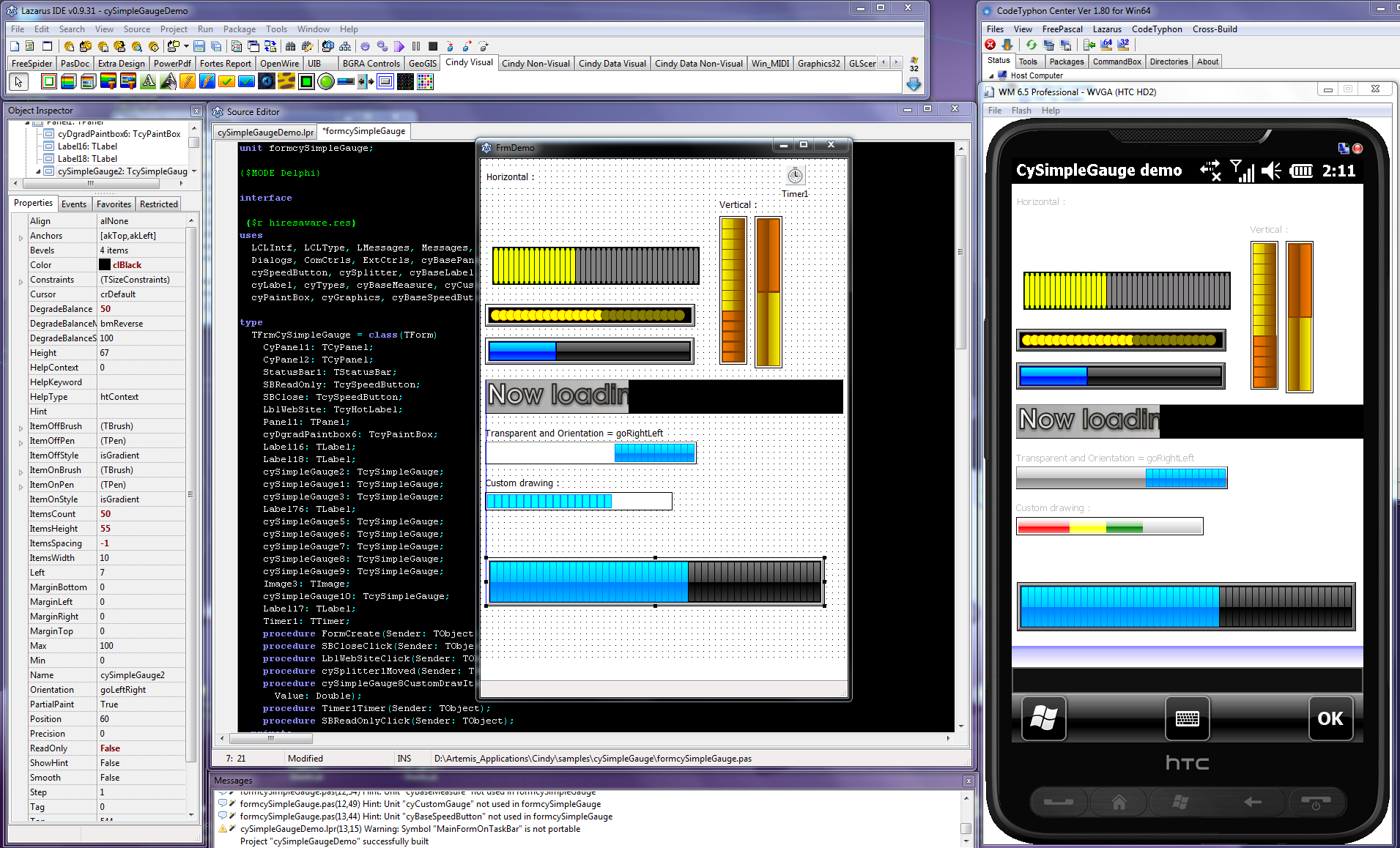The image size is (1400, 848).
Task: Open the Events tab in Object Inspector
Action: point(73,204)
